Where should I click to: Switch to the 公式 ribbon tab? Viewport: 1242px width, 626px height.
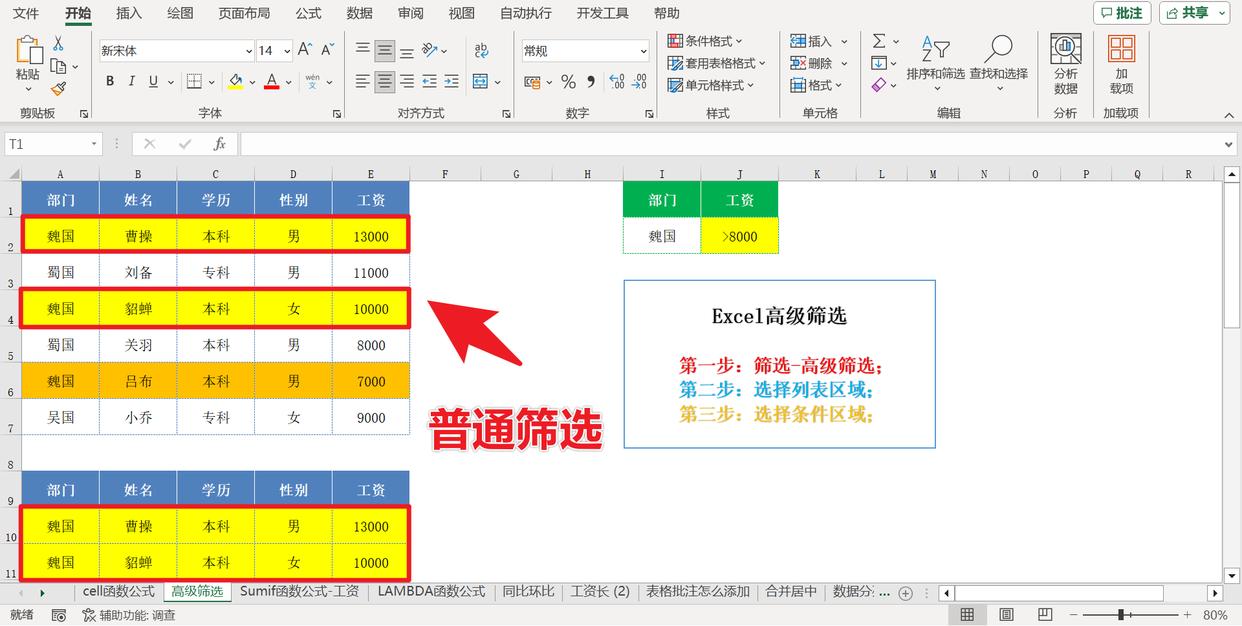click(x=309, y=13)
